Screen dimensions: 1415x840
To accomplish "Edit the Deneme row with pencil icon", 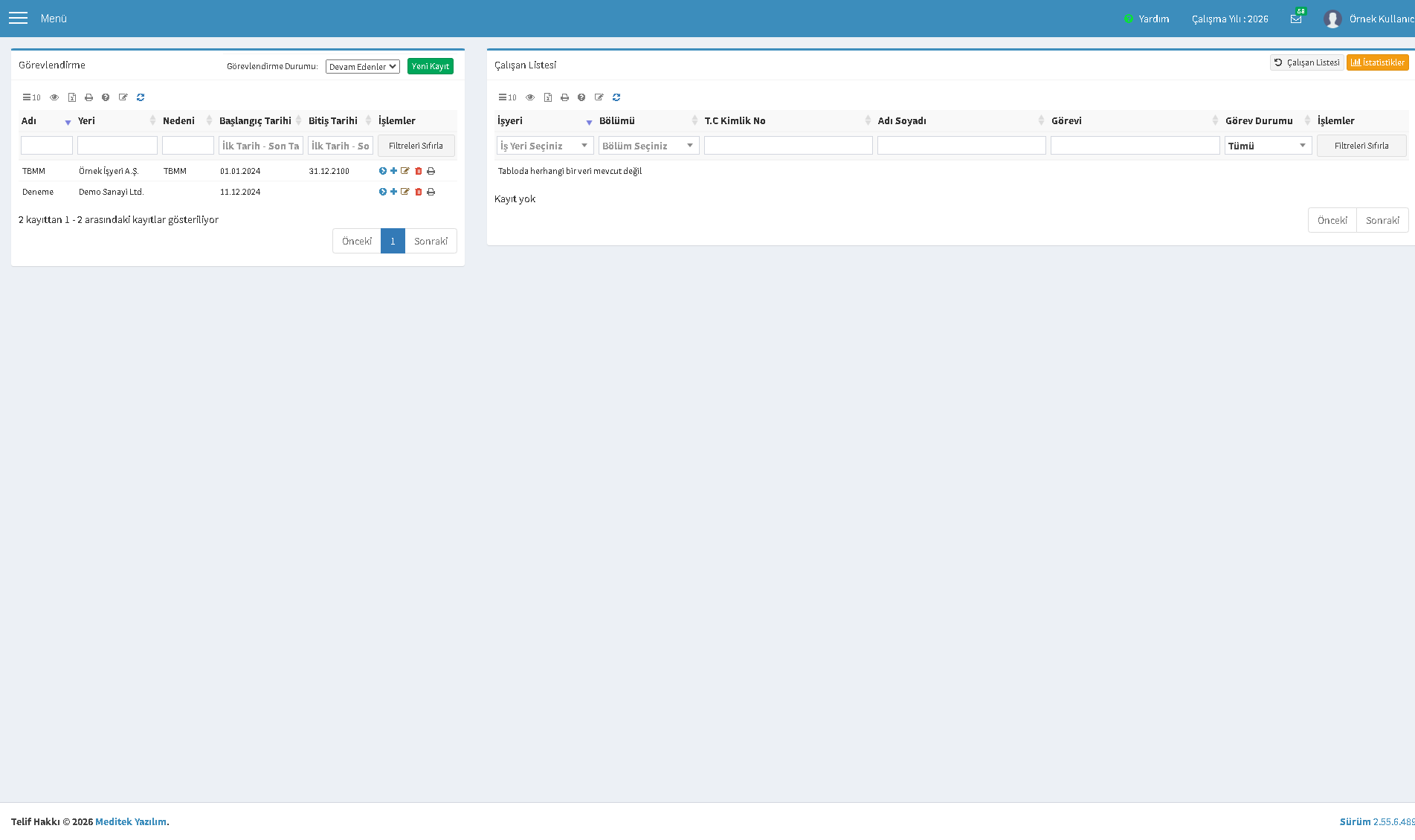I will [405, 192].
